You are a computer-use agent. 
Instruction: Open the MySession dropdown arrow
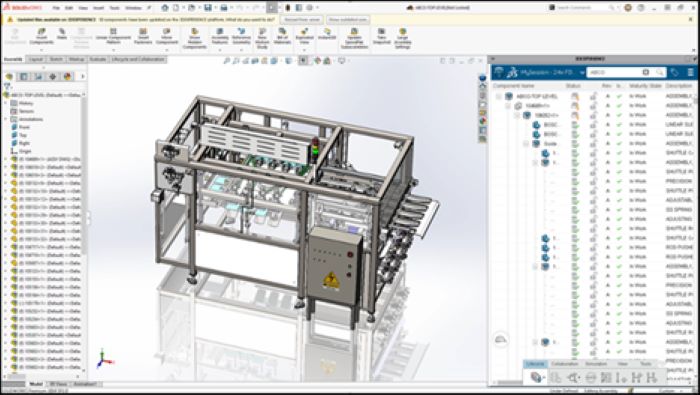click(582, 72)
